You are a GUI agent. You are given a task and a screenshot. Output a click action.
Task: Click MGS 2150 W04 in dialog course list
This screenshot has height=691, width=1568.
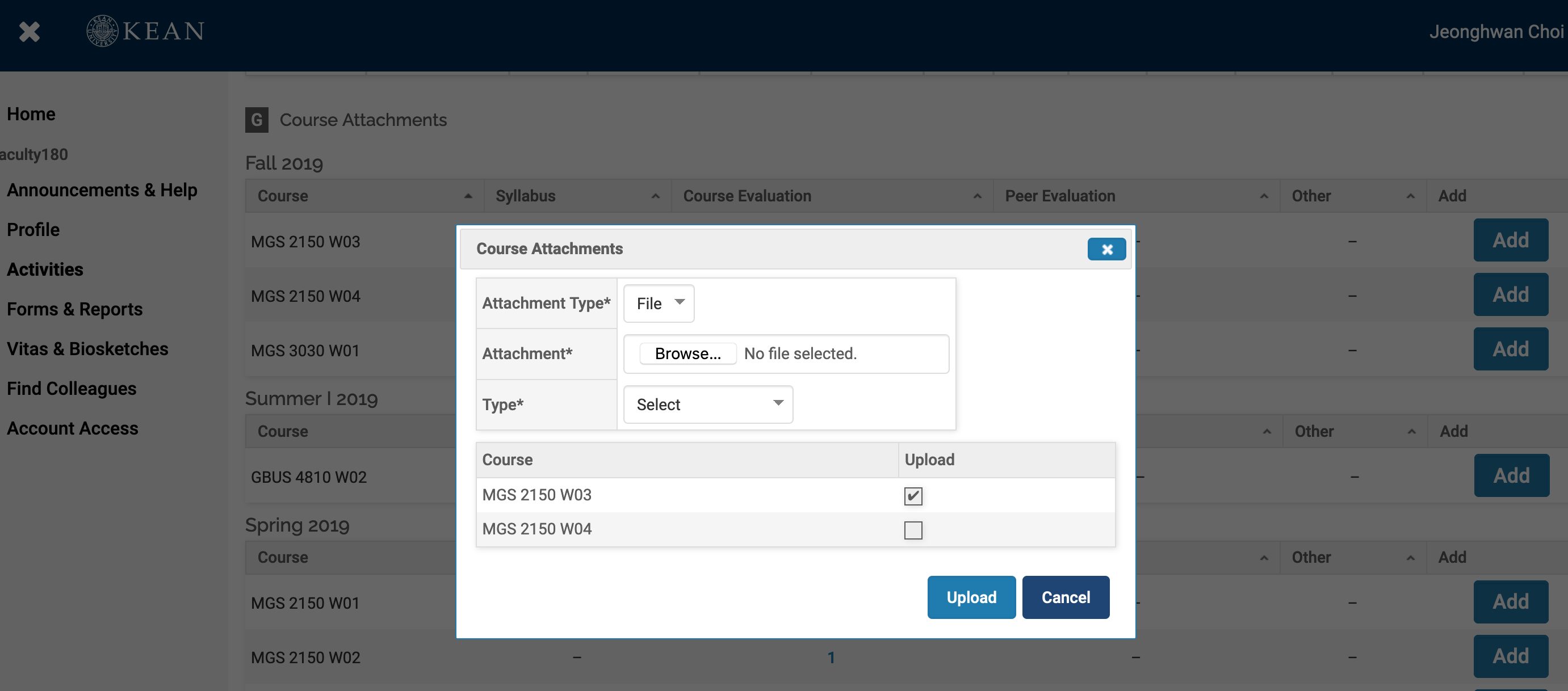pos(536,529)
